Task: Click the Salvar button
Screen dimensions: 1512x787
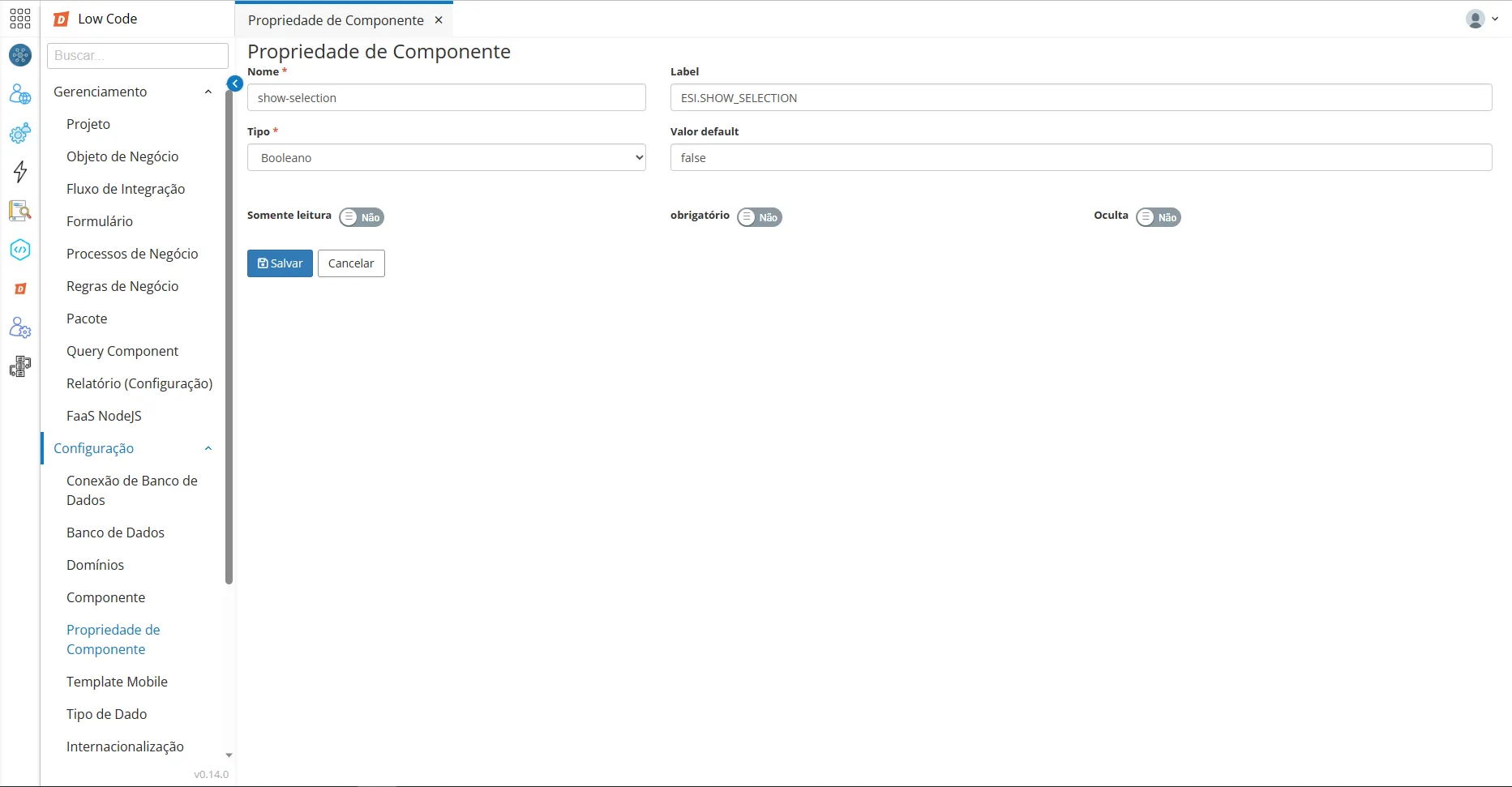Action: (280, 263)
